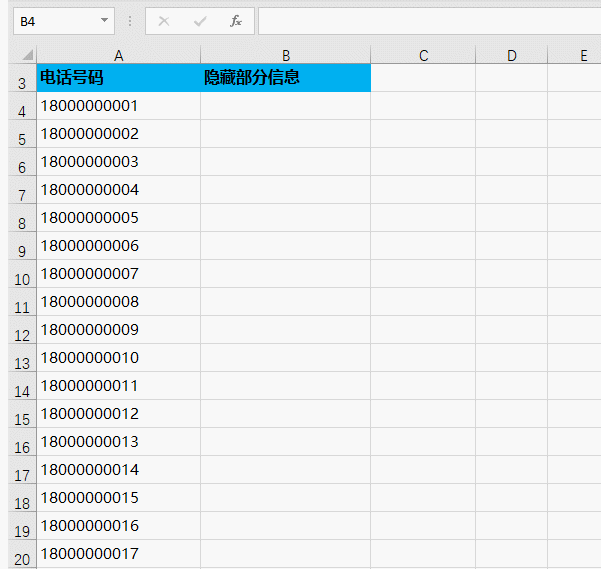The height and width of the screenshot is (569, 601).
Task: Select column D header
Action: pyautogui.click(x=512, y=56)
